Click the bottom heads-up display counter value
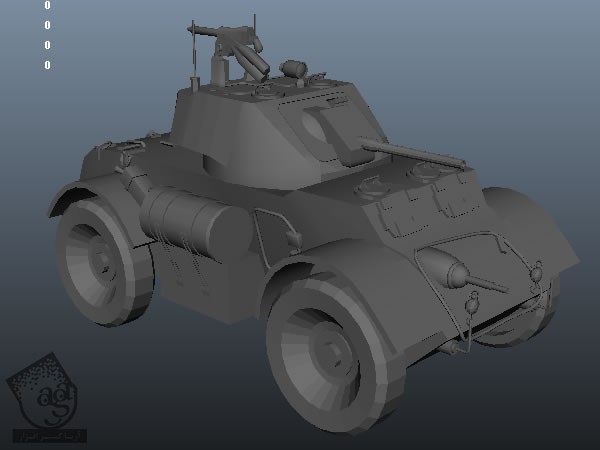 click(47, 66)
